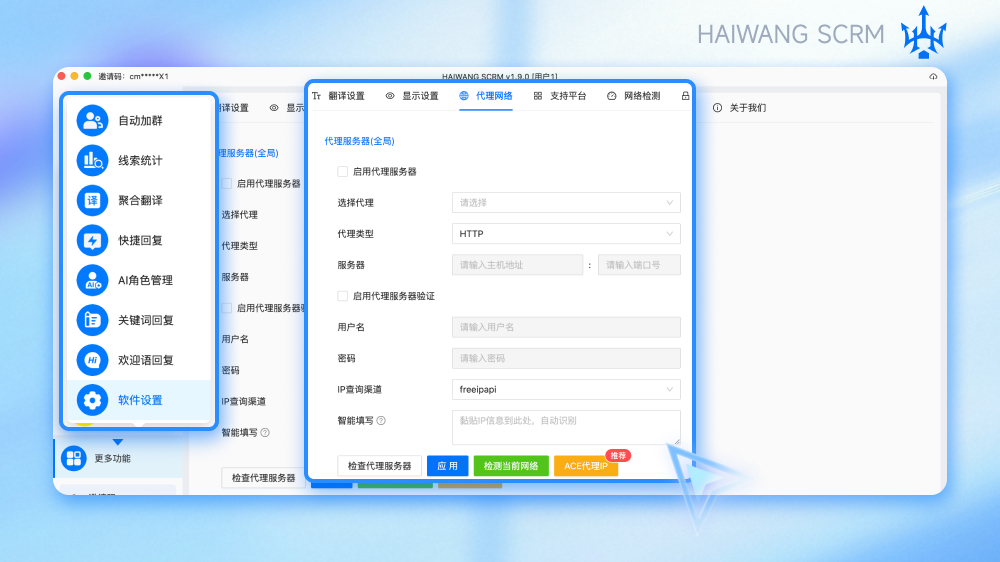Enable the 启用代理服务器 checkbox
Viewport: 1000px width, 562px height.
pos(342,172)
